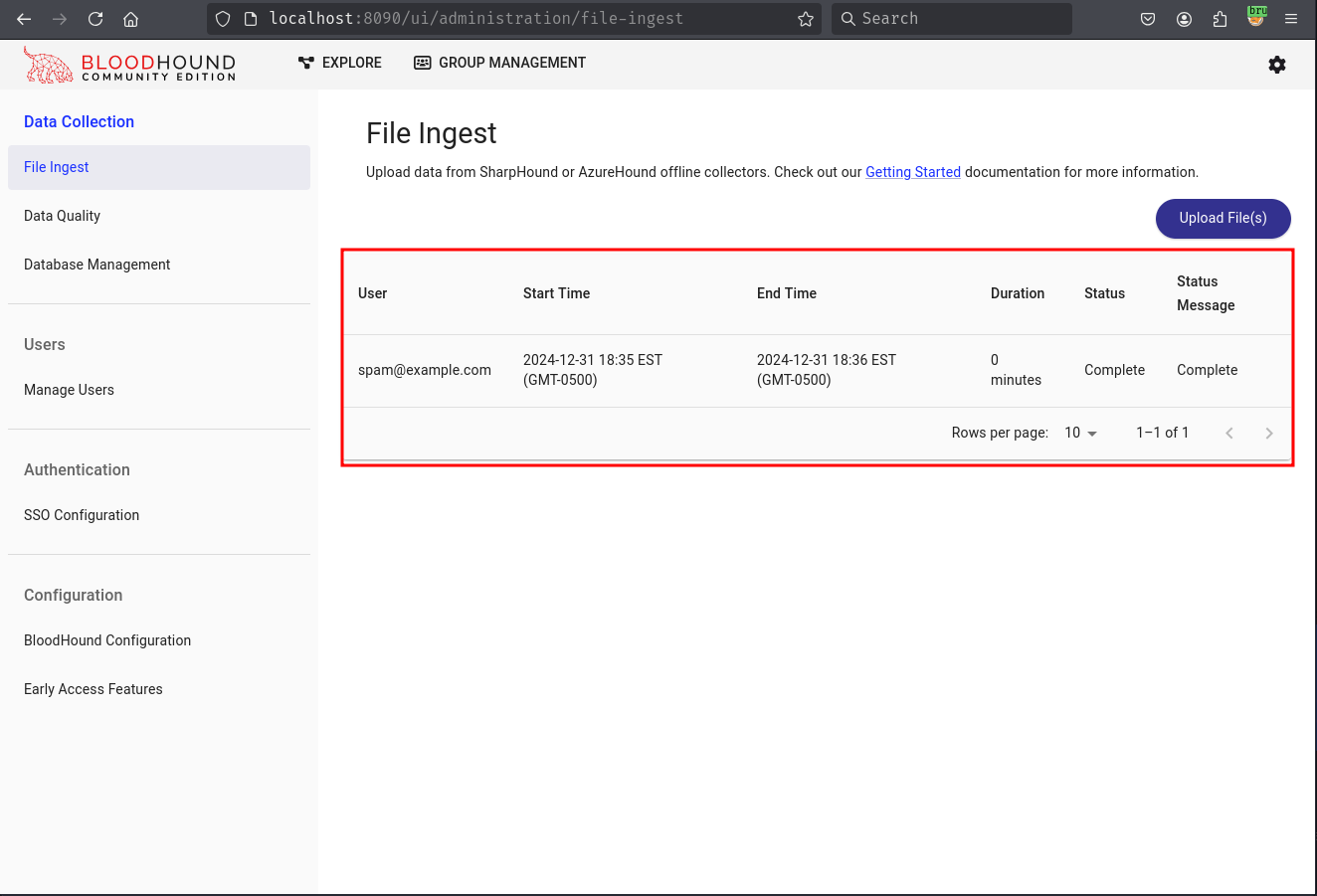The image size is (1317, 896).
Task: Open the Getting Started documentation link
Action: pyautogui.click(x=912, y=172)
